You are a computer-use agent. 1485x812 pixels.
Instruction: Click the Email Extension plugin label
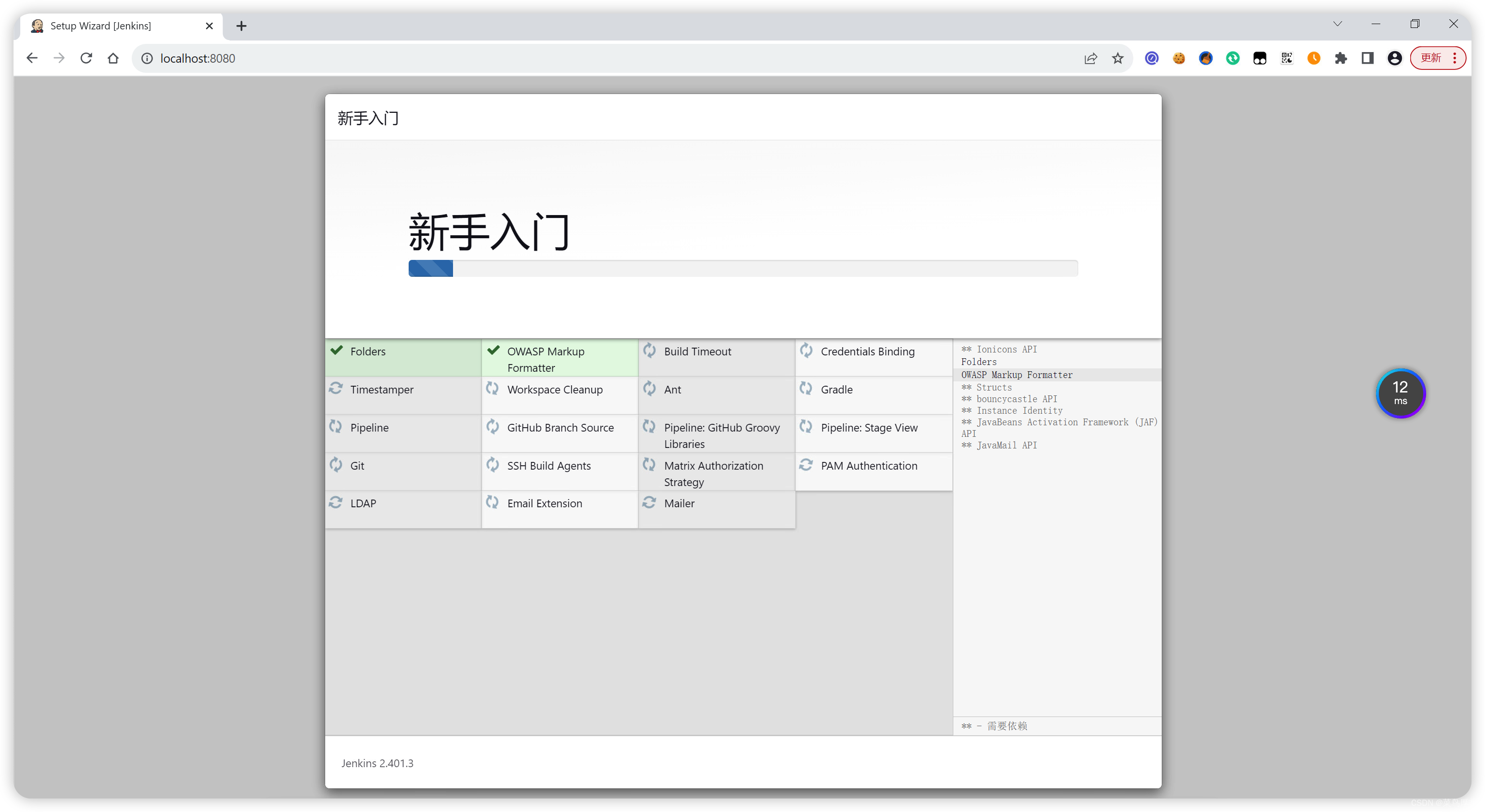tap(545, 503)
